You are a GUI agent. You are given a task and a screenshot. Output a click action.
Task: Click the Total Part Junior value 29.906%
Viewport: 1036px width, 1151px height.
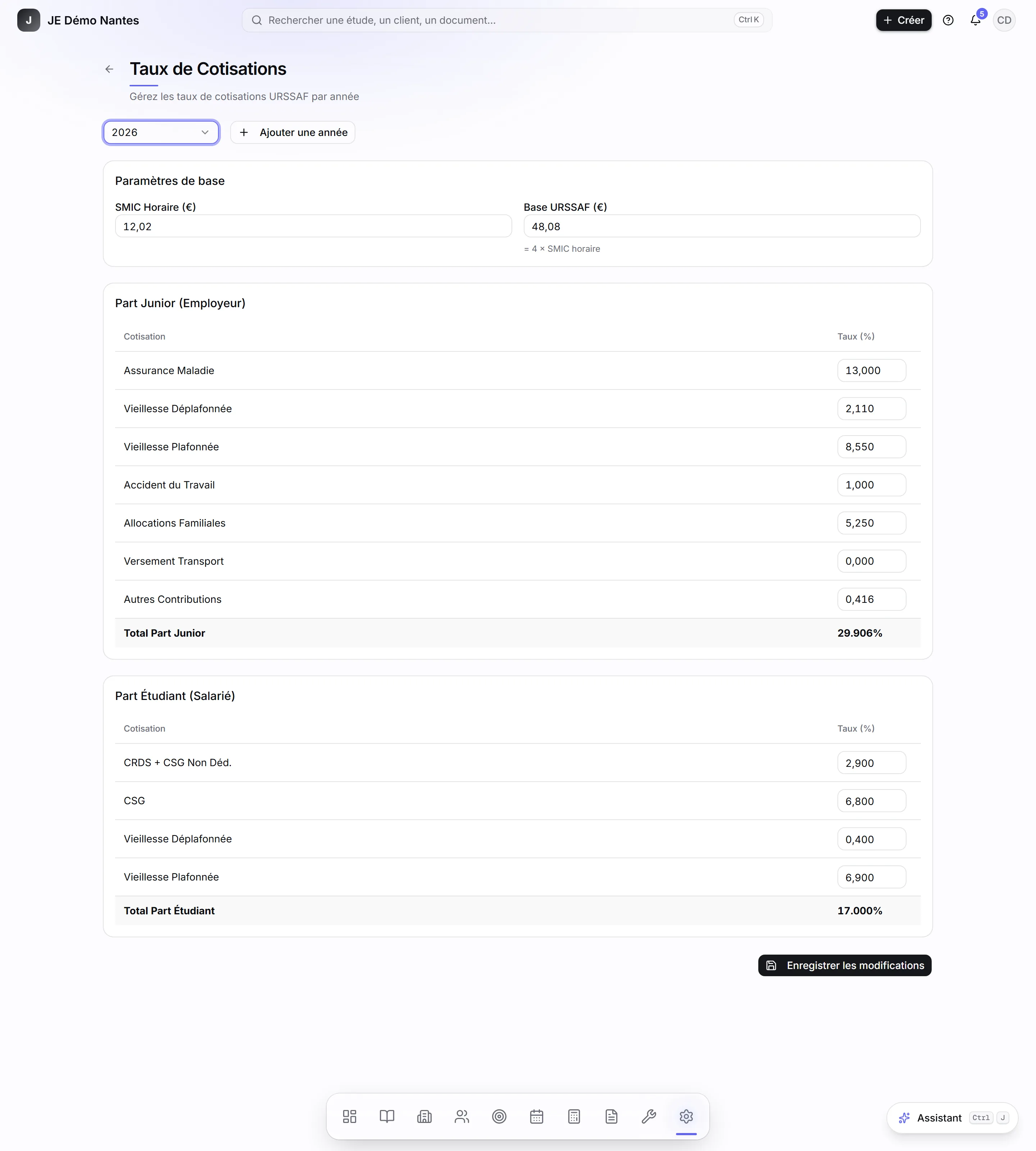pos(859,633)
